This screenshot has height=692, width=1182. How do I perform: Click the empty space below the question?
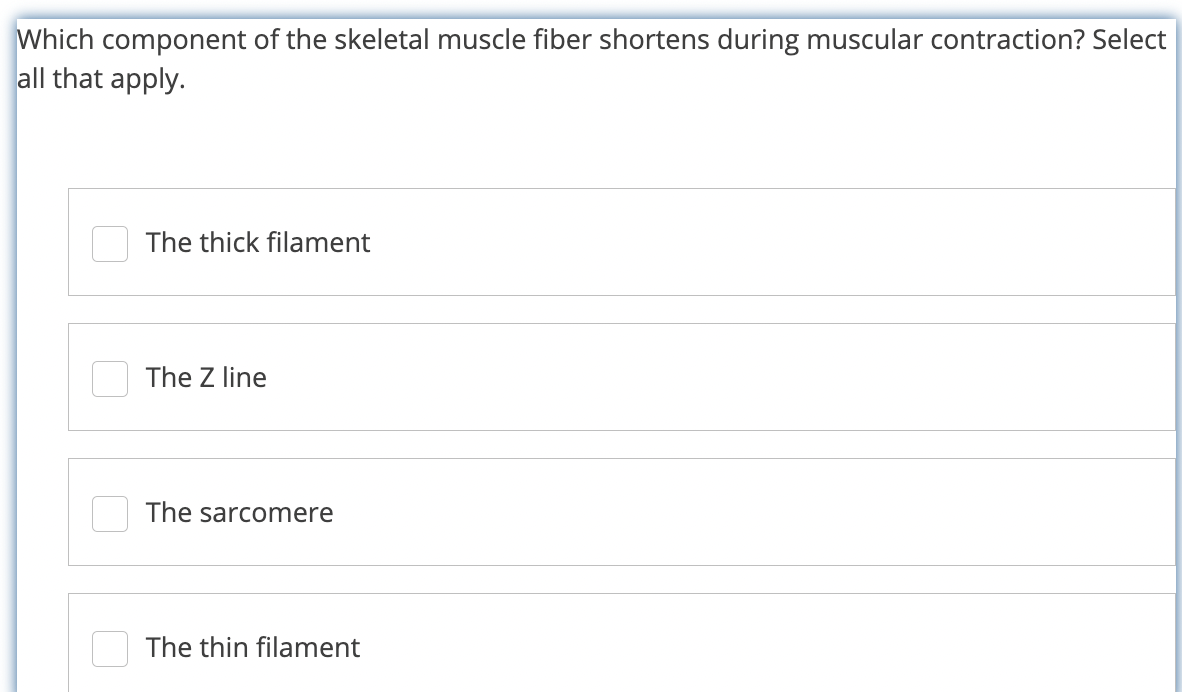click(590, 140)
